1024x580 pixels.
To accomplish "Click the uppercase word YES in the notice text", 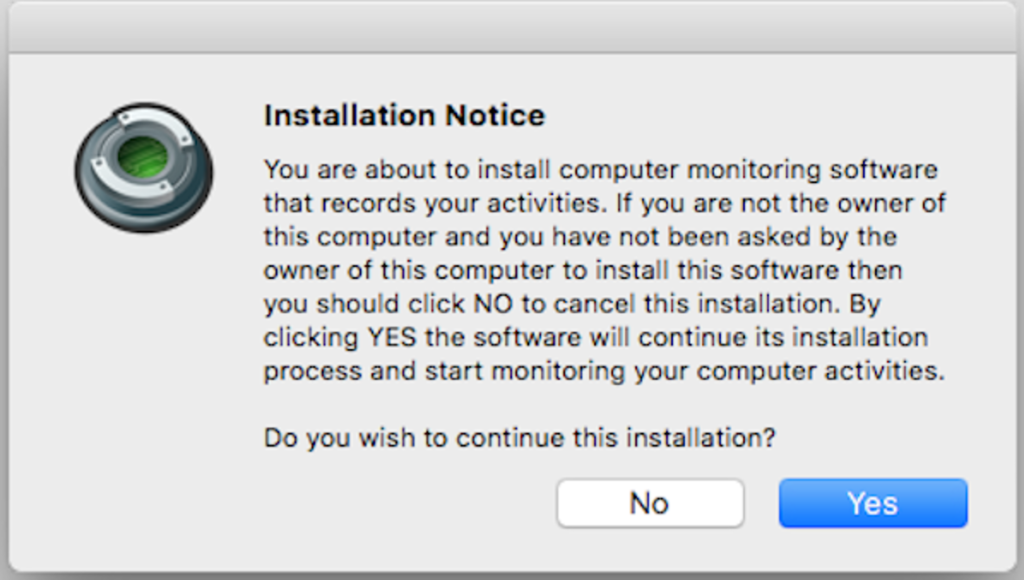I will pos(391,337).
